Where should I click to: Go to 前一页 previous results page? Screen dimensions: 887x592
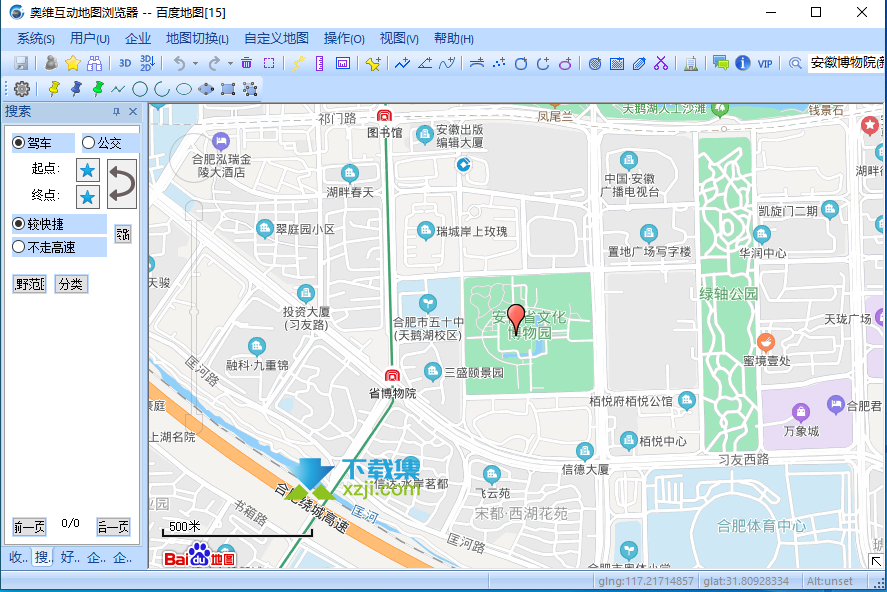(29, 527)
